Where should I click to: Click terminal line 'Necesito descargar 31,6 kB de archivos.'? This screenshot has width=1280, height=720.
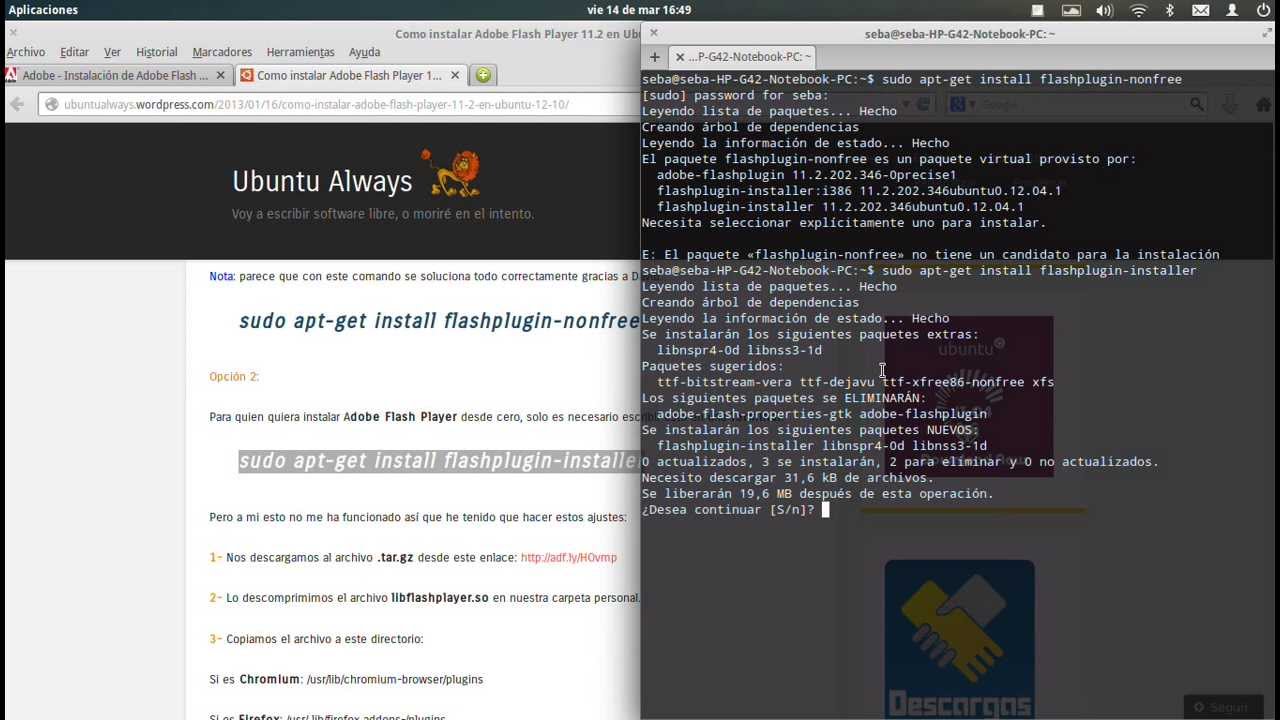pyautogui.click(x=788, y=478)
